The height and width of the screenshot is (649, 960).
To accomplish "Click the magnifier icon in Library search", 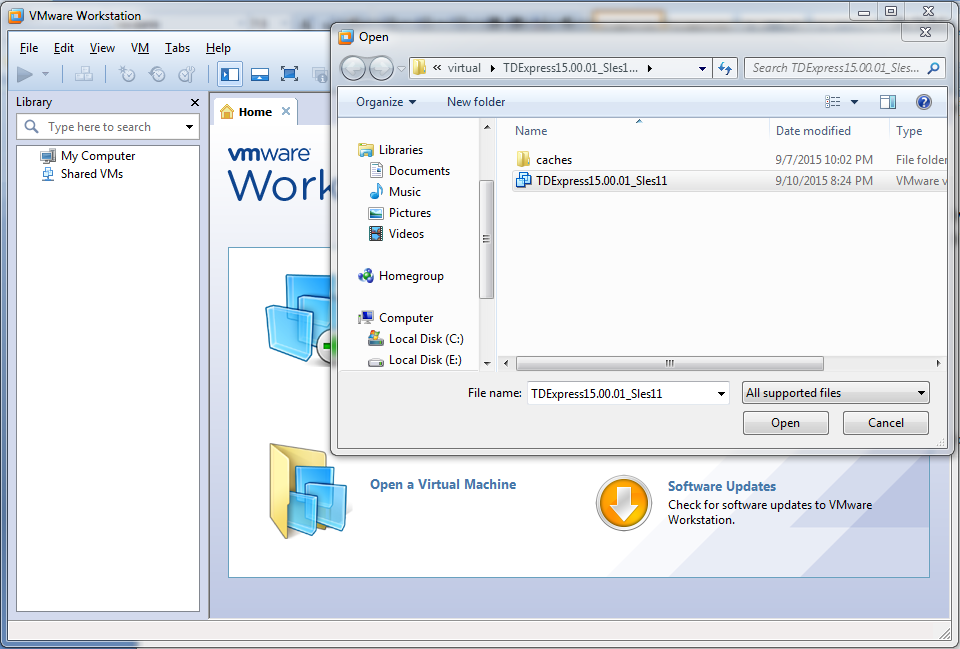I will (31, 127).
